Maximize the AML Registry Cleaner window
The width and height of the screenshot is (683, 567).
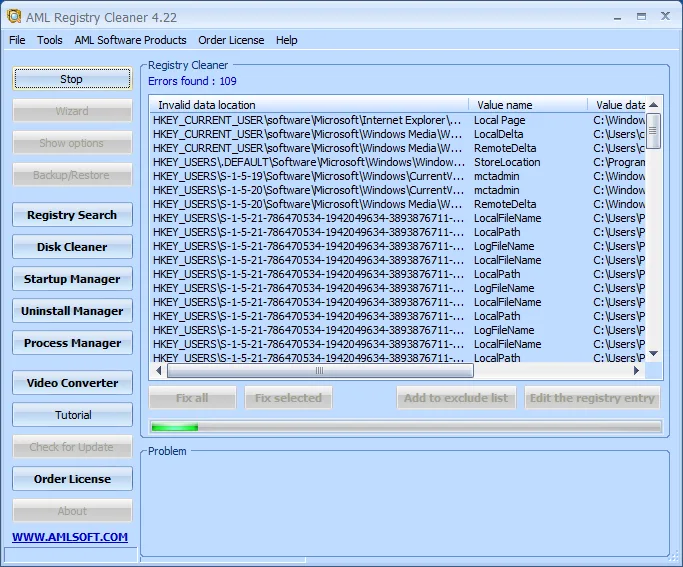(x=641, y=17)
